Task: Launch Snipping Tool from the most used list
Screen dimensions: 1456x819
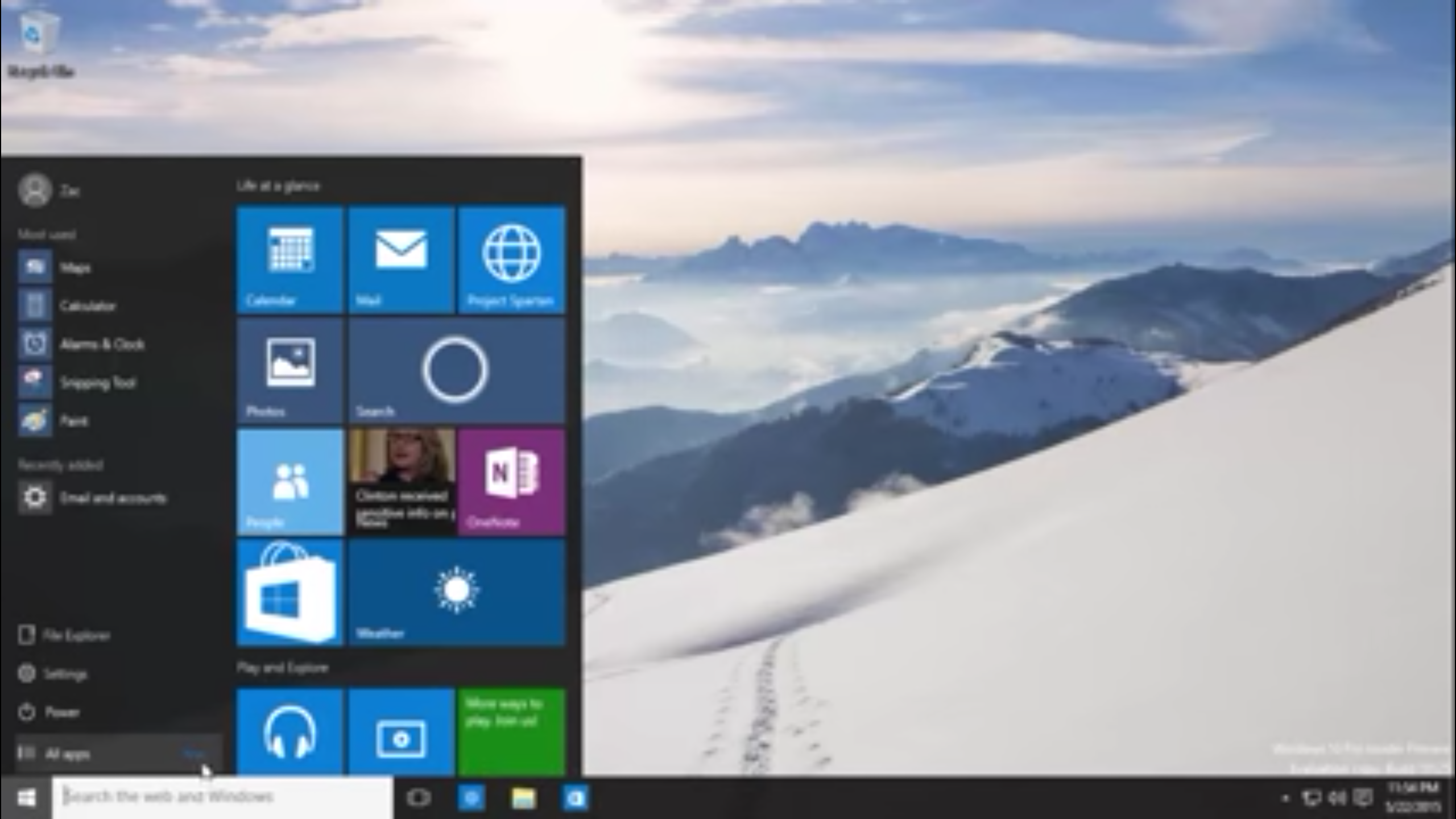Action: (x=97, y=383)
